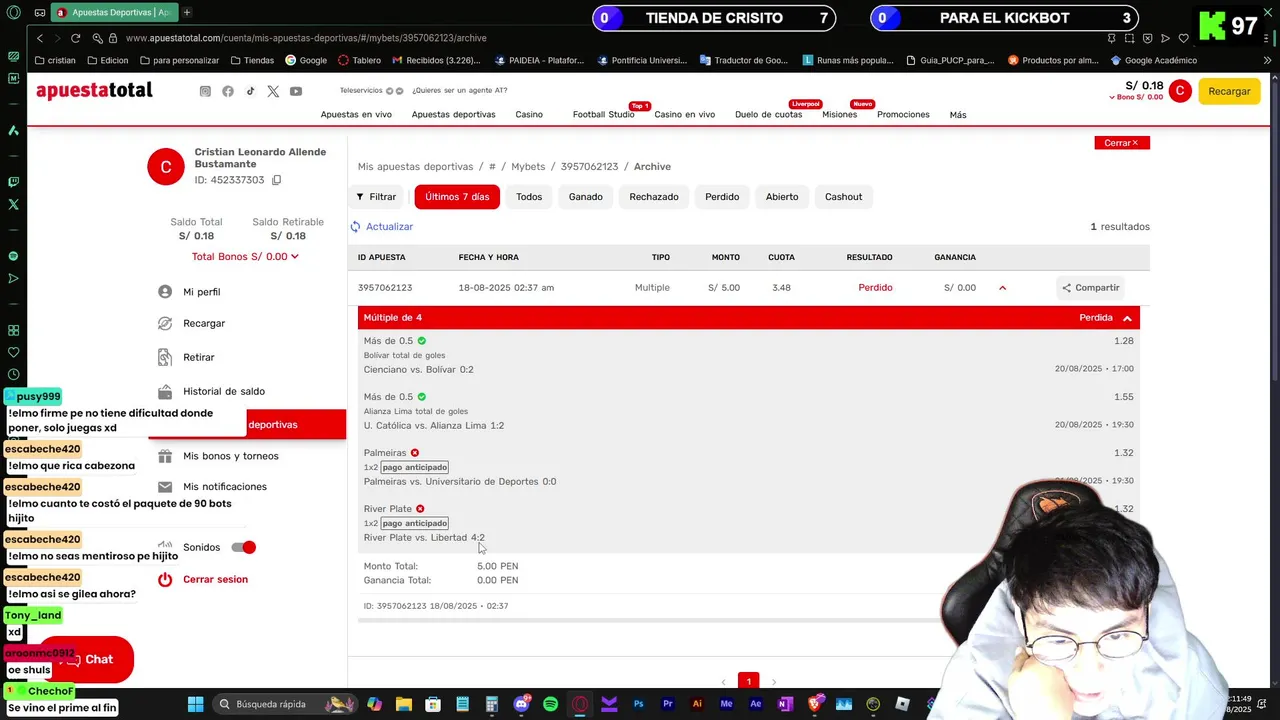The image size is (1280, 720).
Task: Open Spotify from the taskbar
Action: tap(550, 704)
